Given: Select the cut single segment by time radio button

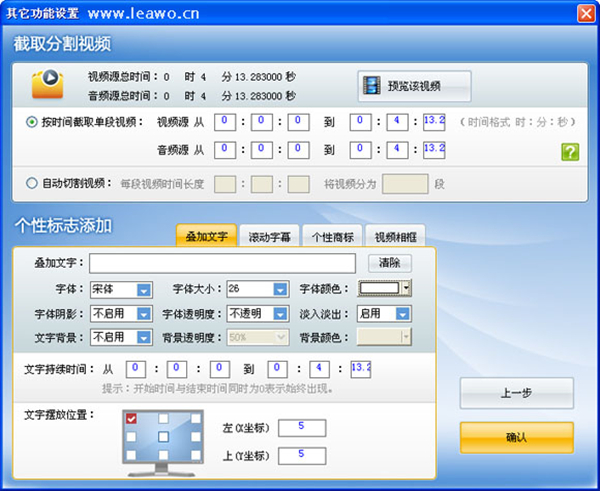Looking at the screenshot, I should pos(31,122).
